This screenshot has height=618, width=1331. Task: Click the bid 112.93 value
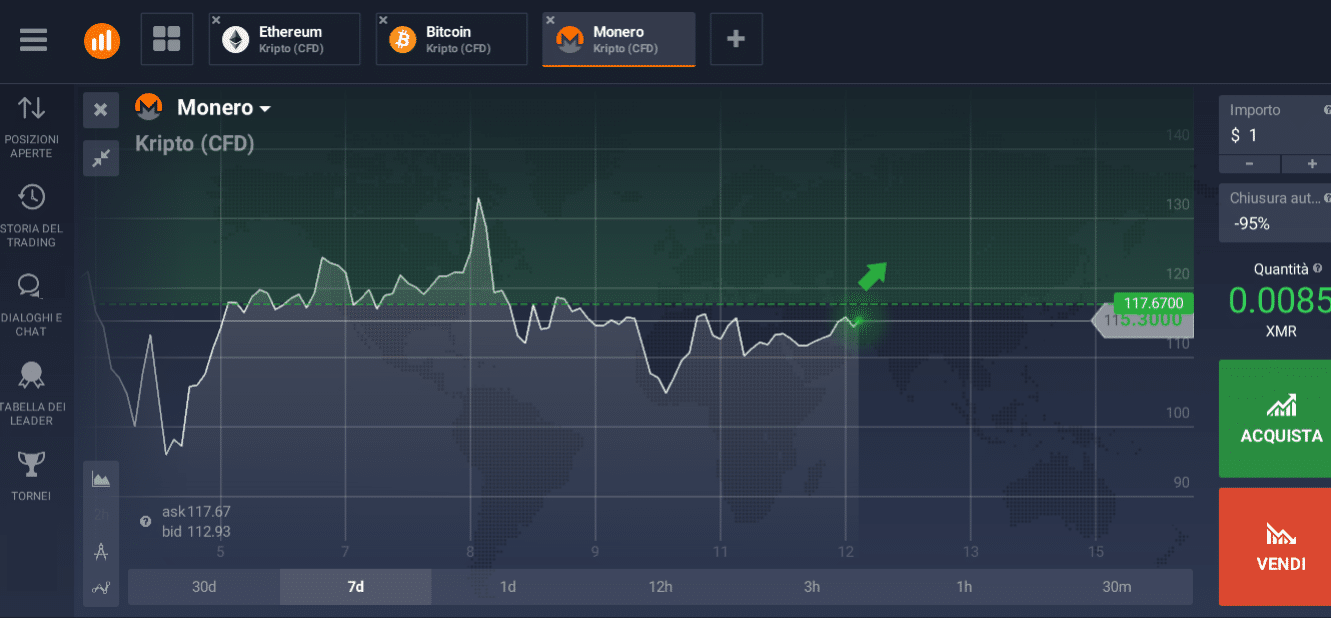pos(209,531)
